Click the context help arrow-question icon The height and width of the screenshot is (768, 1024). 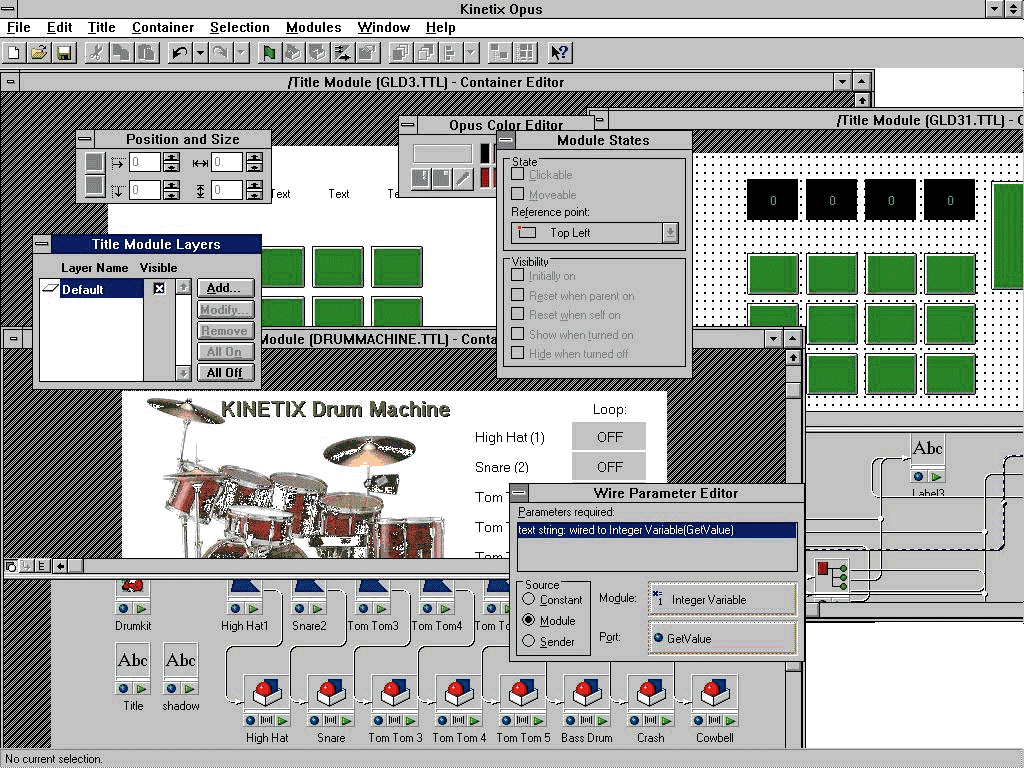point(559,52)
